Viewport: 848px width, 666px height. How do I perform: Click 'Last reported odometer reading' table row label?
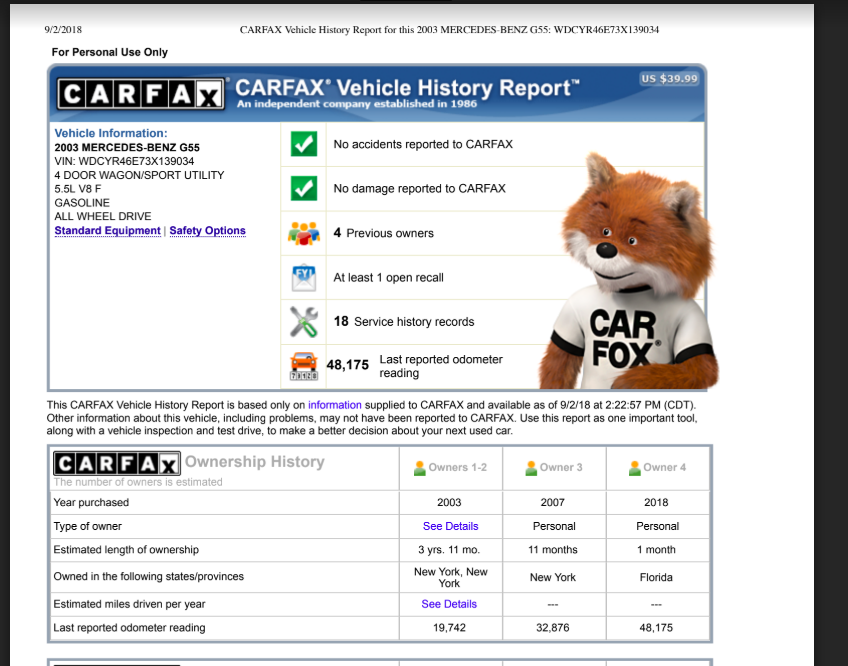129,628
